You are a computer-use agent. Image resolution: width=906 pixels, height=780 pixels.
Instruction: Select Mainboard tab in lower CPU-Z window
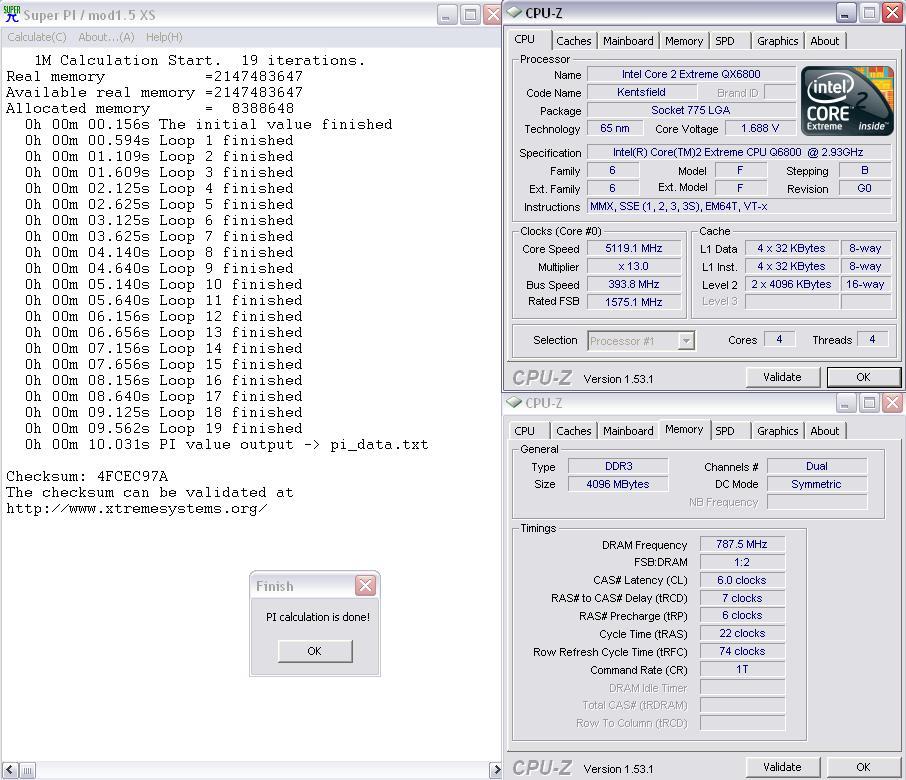coord(628,431)
